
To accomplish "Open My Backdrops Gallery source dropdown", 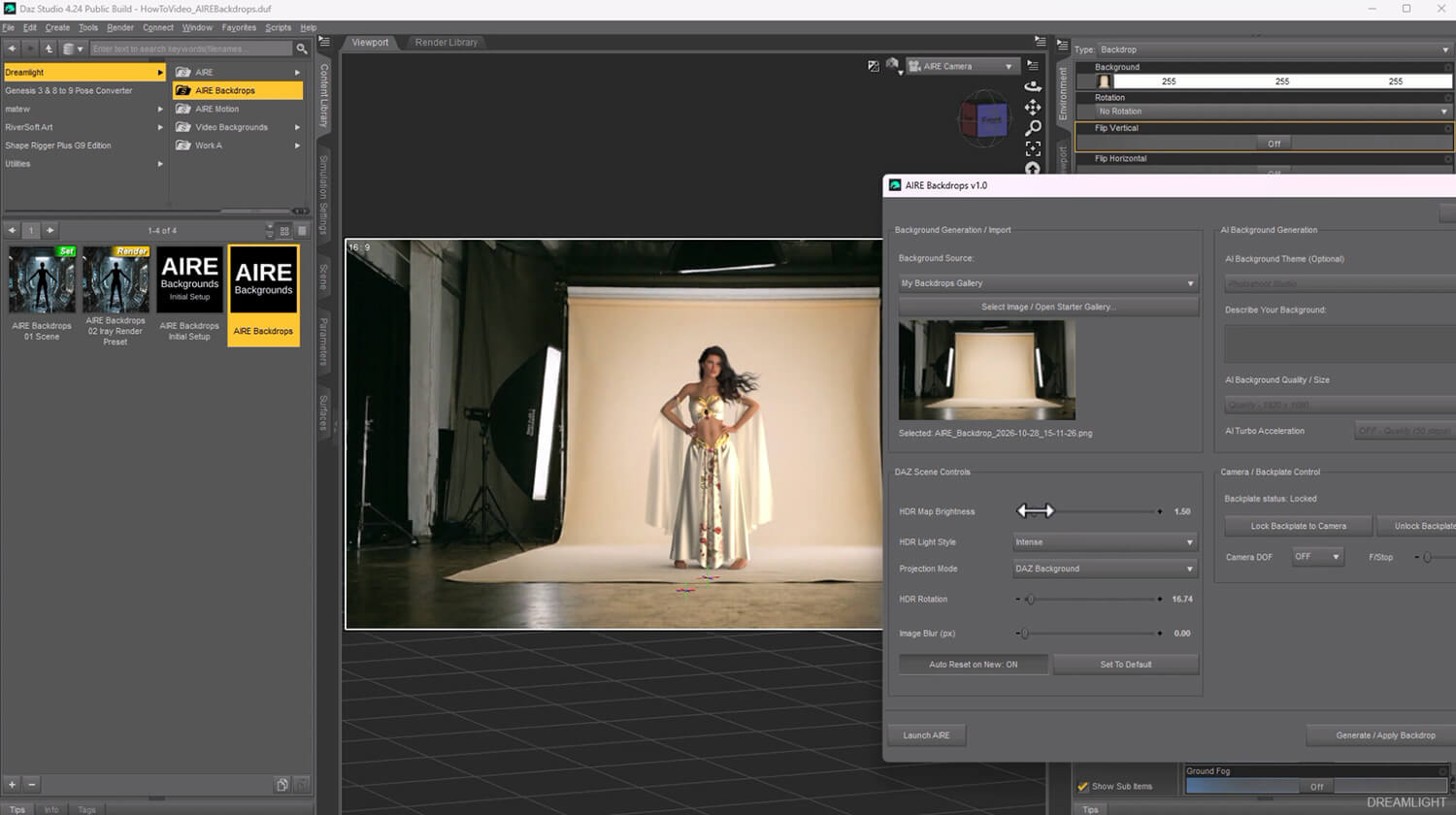I will [x=1048, y=283].
